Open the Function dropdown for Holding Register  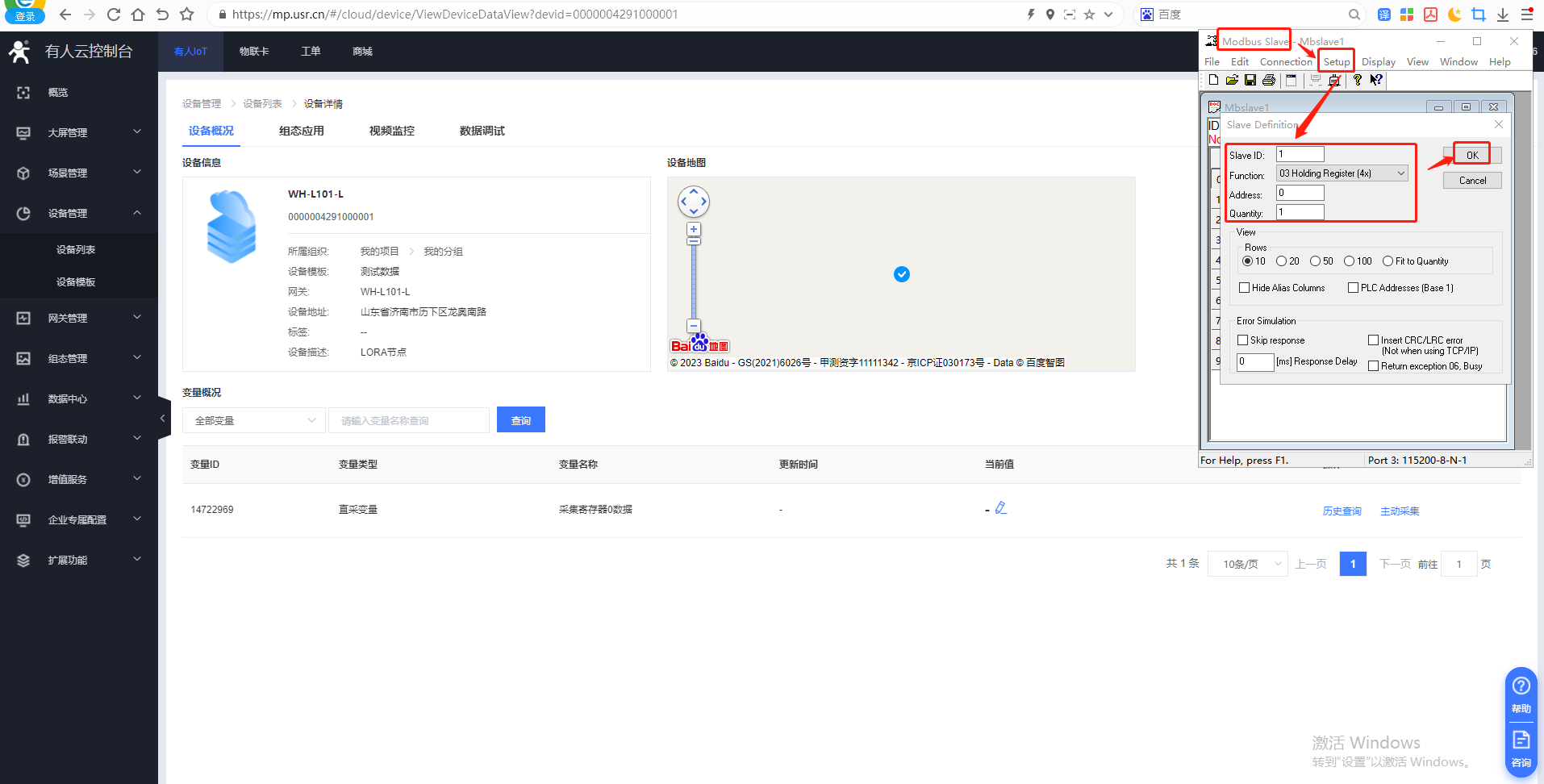(x=1342, y=173)
